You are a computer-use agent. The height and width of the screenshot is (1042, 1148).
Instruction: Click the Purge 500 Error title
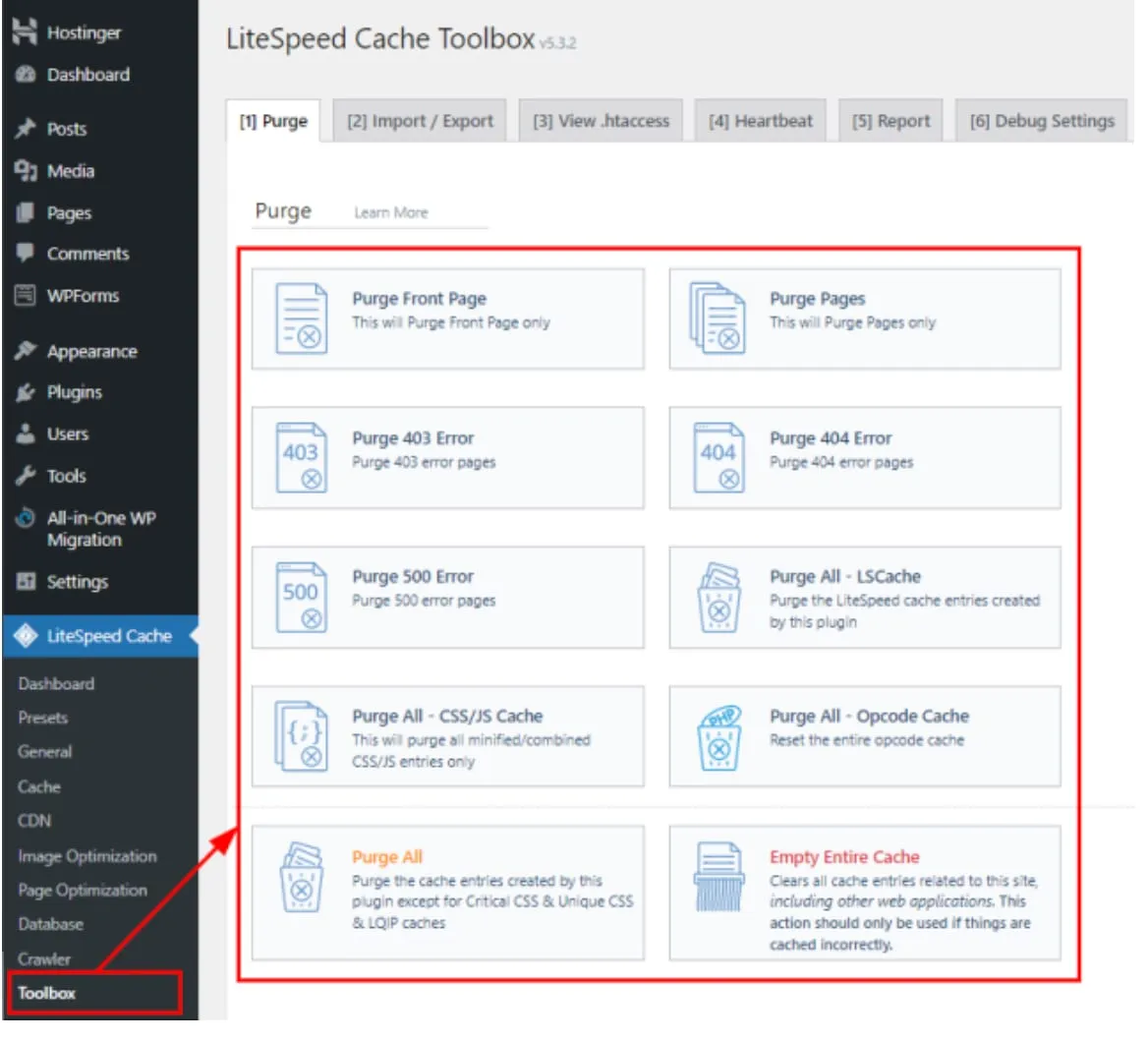(x=413, y=576)
